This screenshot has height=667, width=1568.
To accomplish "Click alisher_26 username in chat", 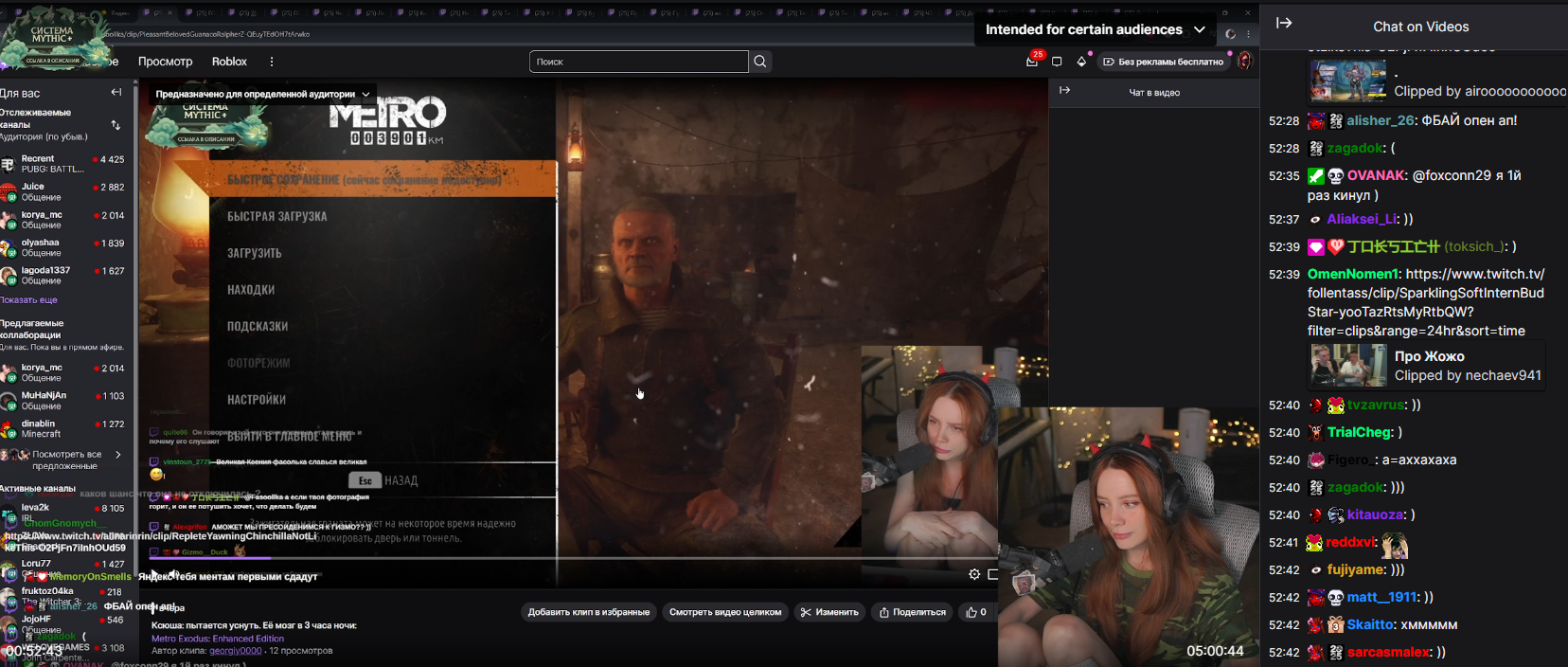I will point(1381,120).
